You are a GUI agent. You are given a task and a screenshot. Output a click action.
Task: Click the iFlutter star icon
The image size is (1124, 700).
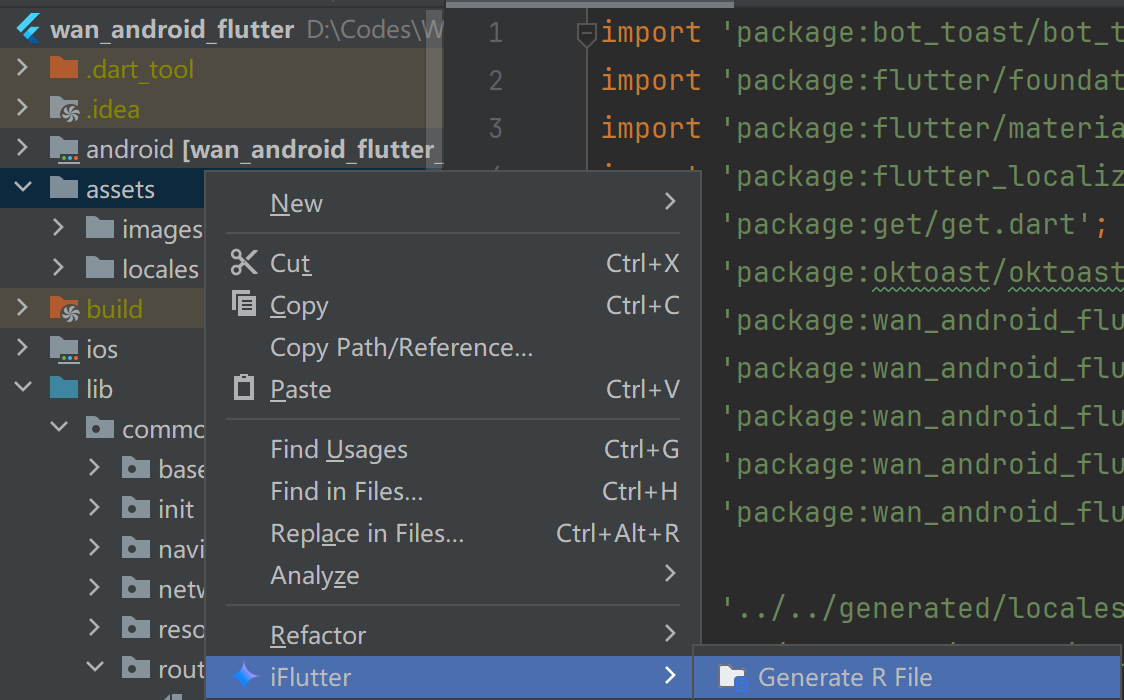(x=244, y=676)
